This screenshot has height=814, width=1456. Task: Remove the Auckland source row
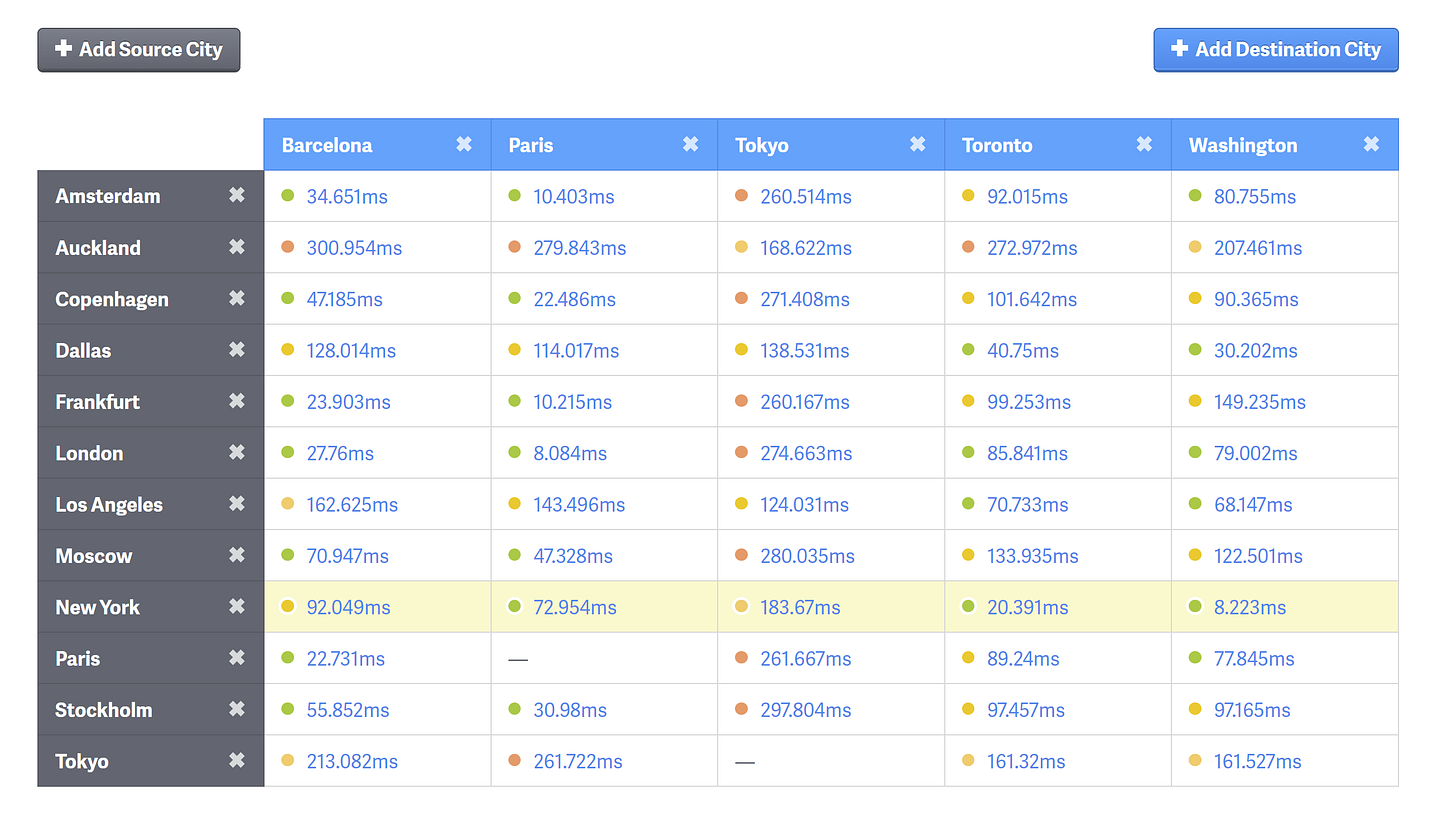[x=237, y=247]
